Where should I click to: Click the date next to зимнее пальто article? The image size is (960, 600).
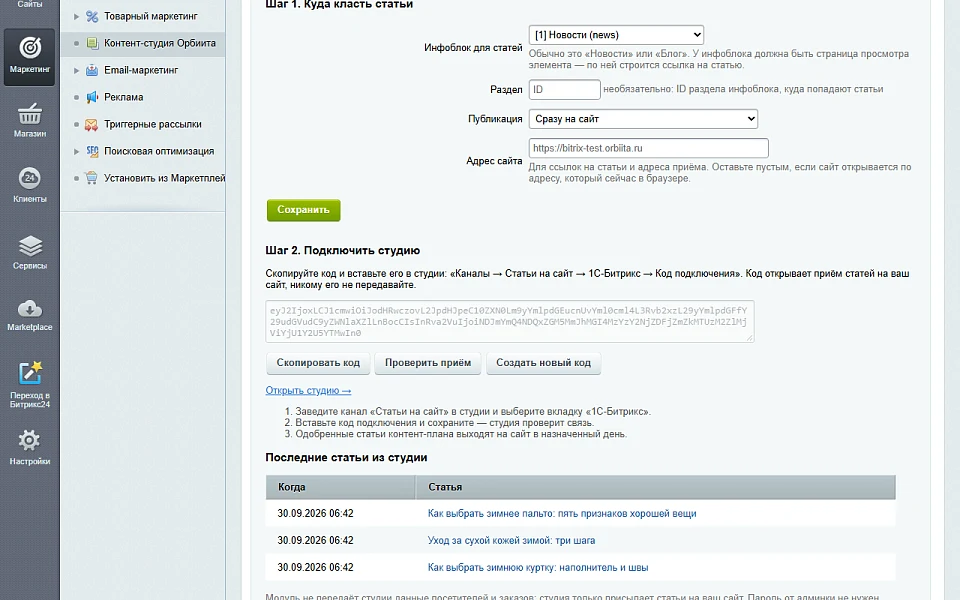315,514
